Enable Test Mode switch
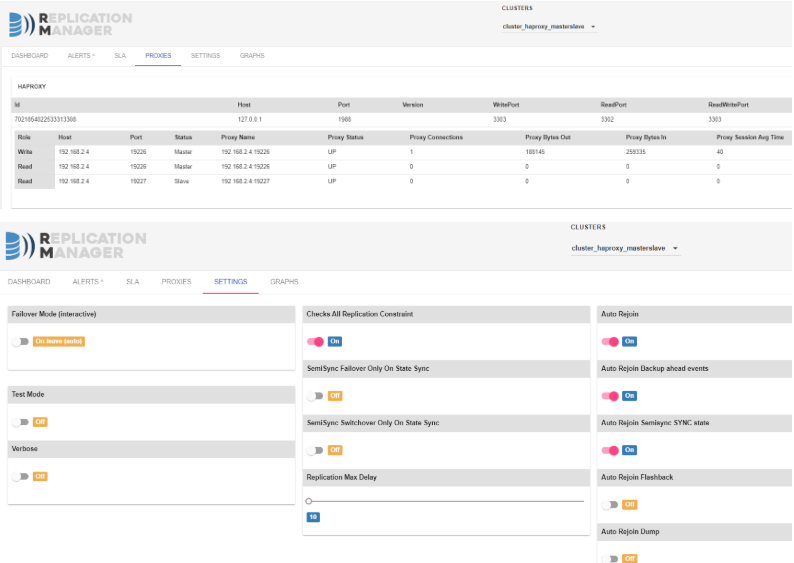Screen dimensions: 794x563 pyautogui.click(x=21, y=422)
